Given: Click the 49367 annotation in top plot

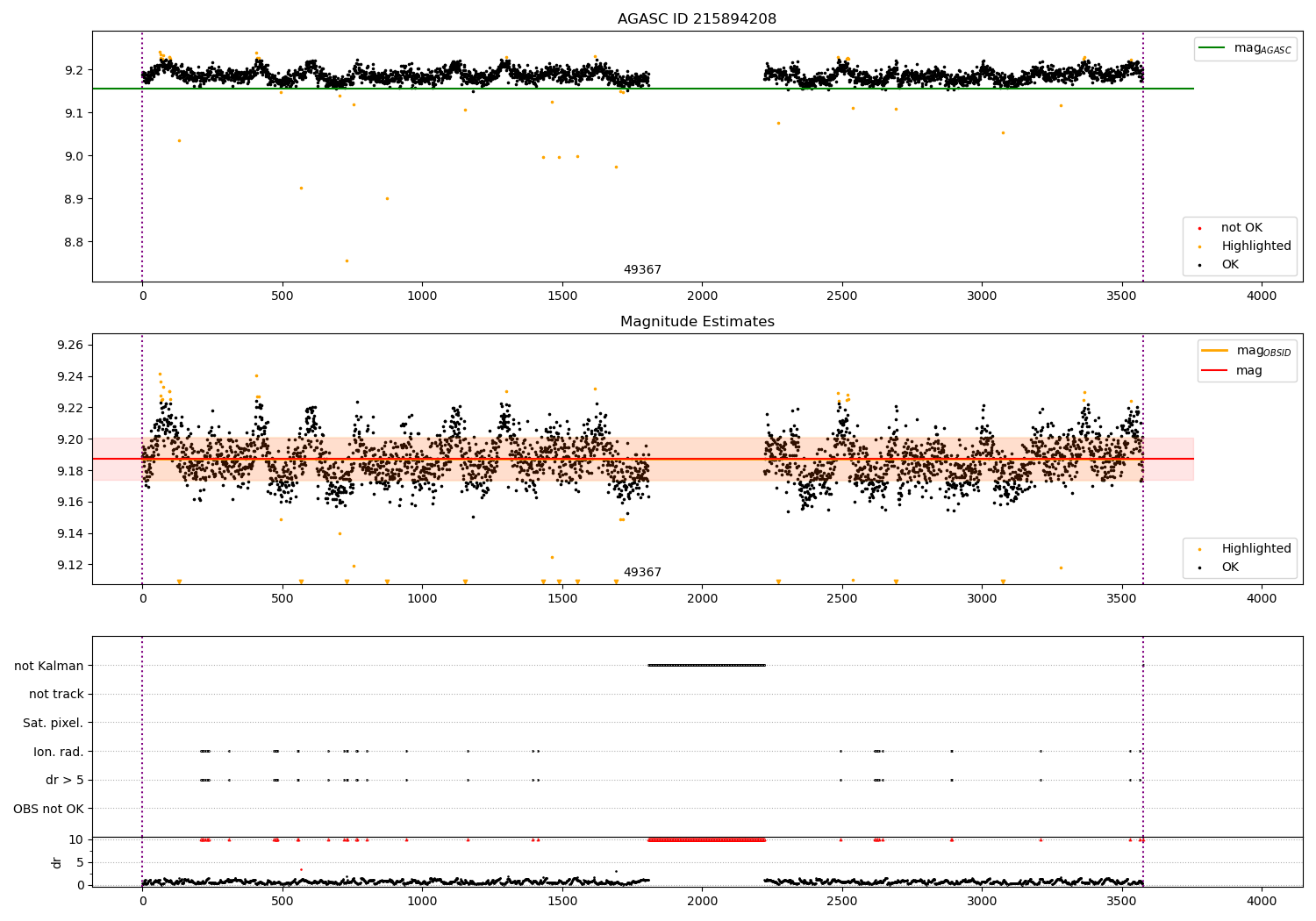Looking at the screenshot, I should click(642, 270).
